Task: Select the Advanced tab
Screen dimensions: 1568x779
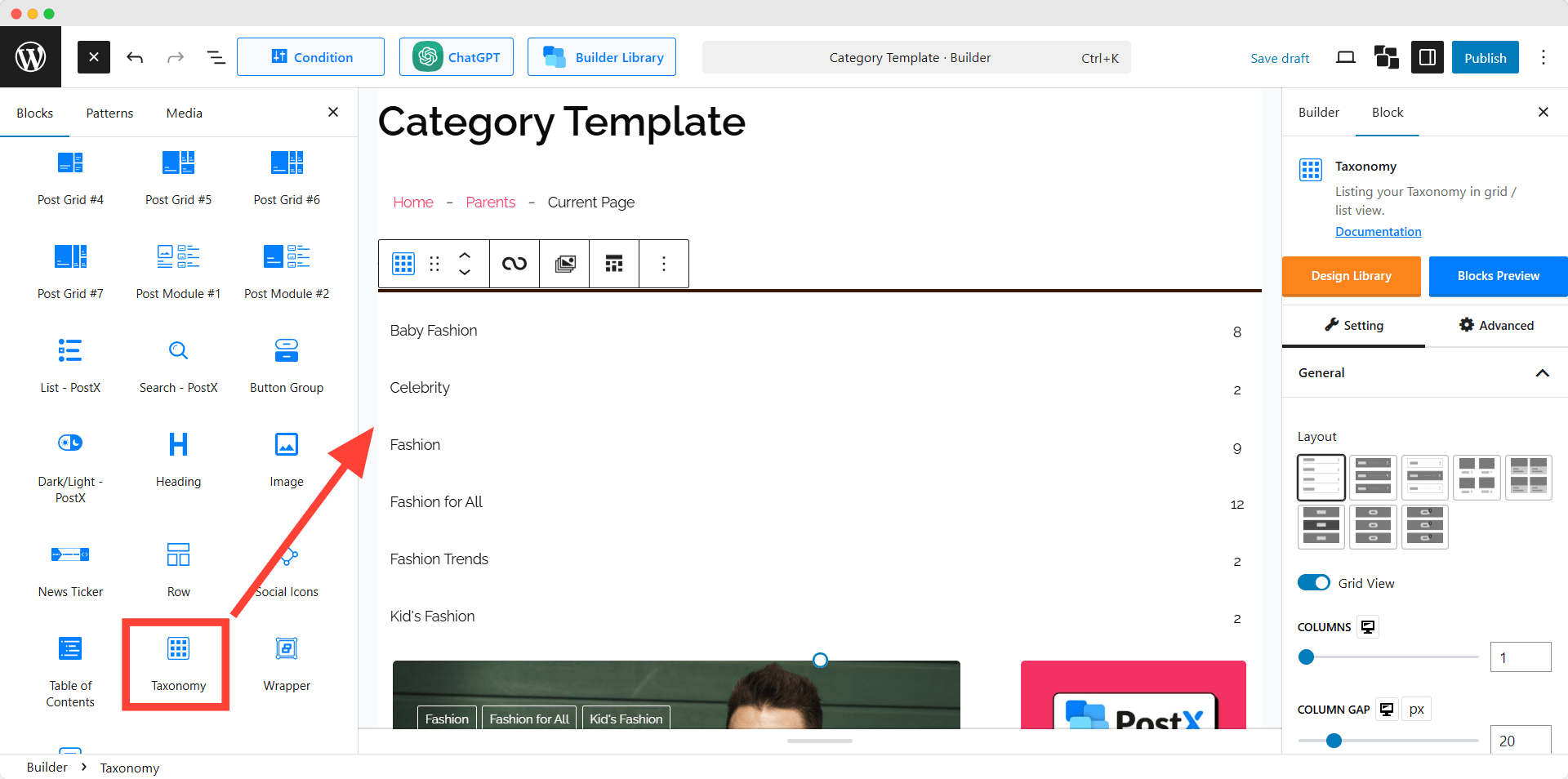Action: point(1496,325)
